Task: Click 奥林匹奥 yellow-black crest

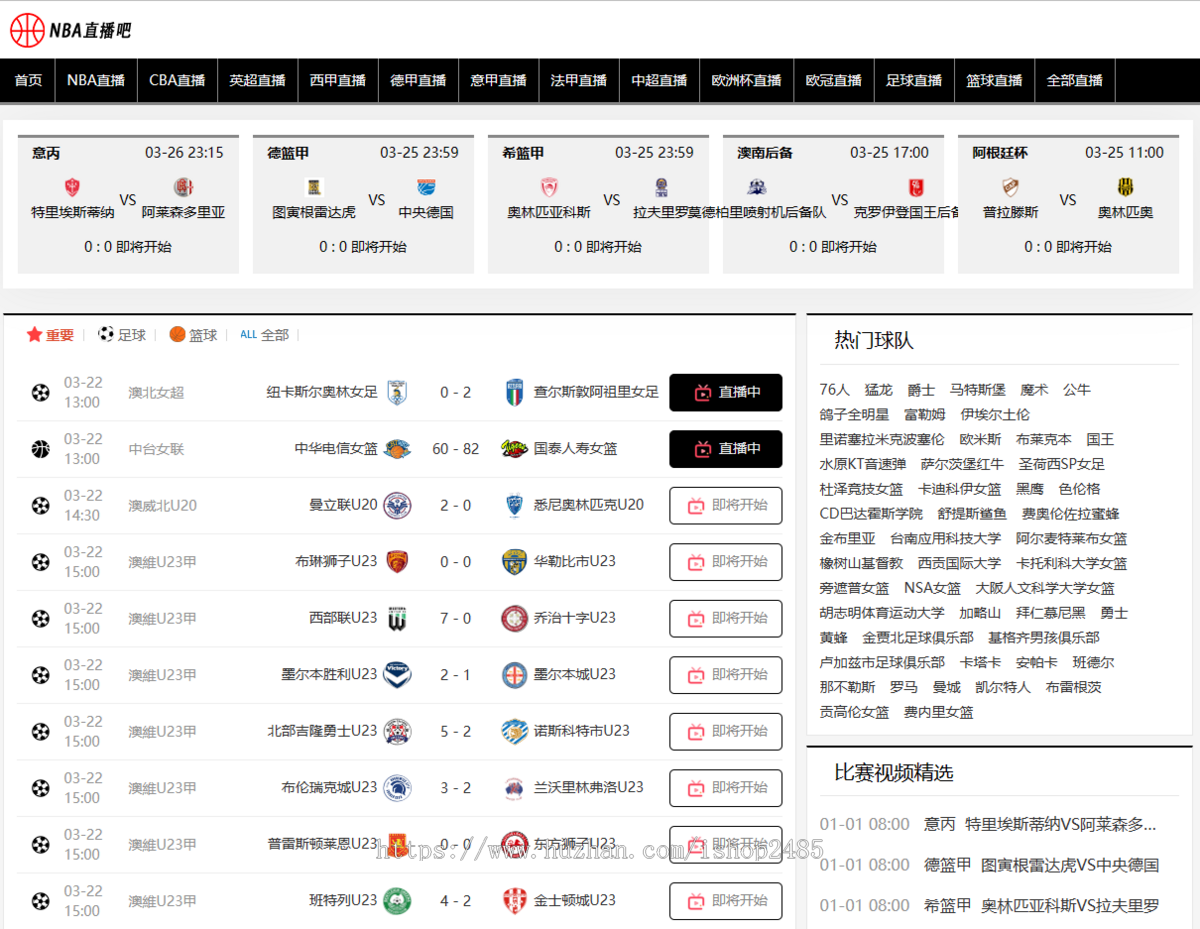Action: point(1125,187)
